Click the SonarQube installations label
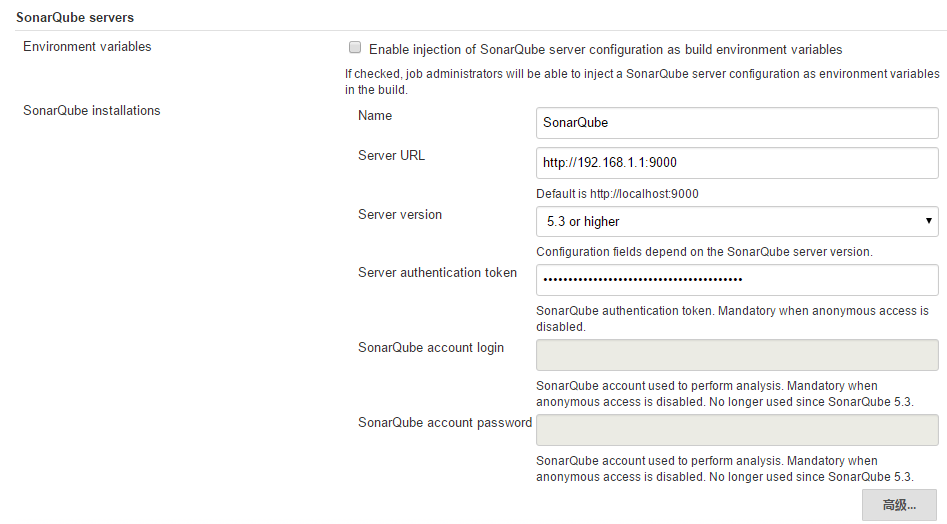Image resolution: width=947 pixels, height=524 pixels. [x=92, y=110]
